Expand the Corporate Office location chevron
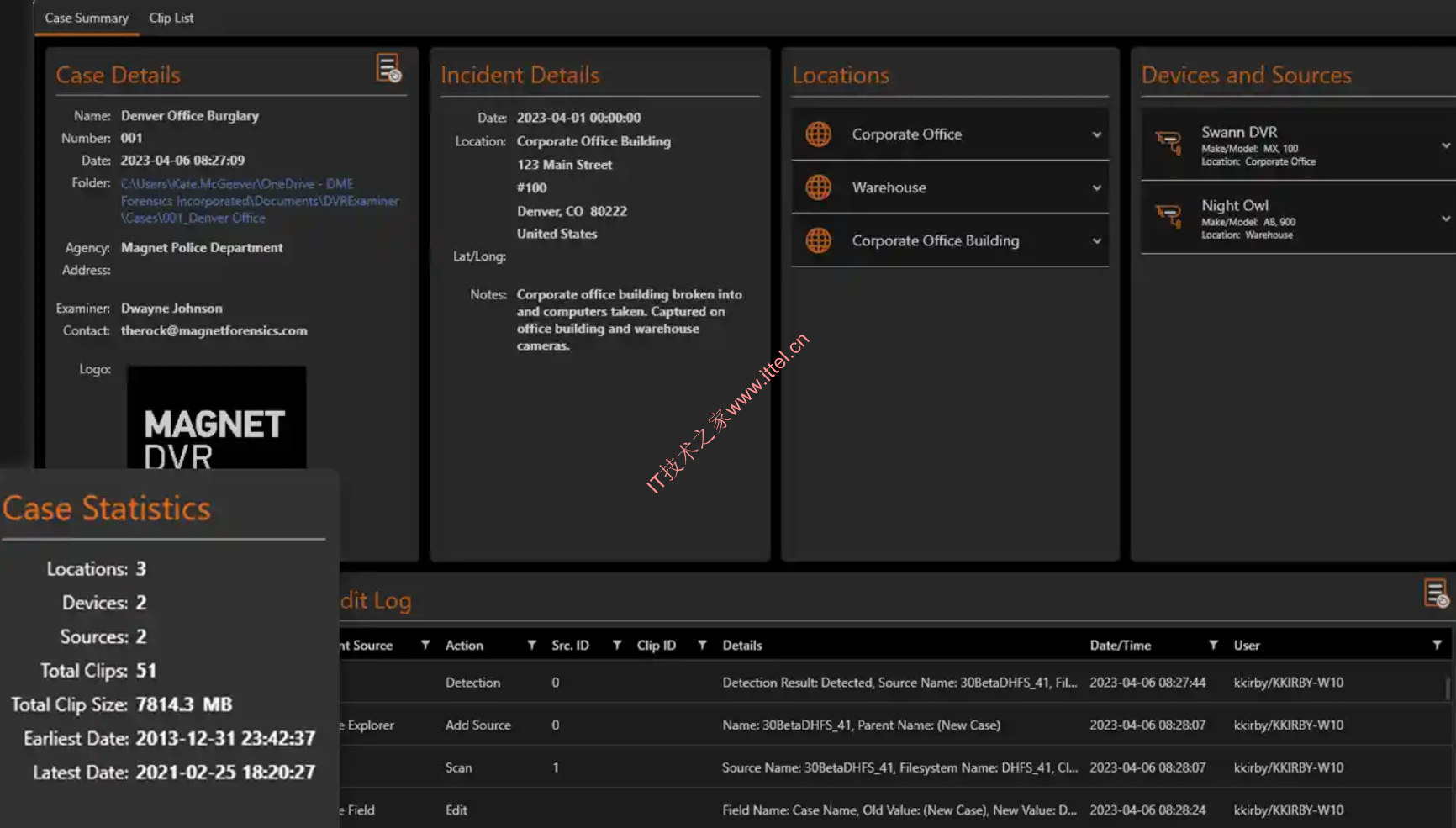The height and width of the screenshot is (828, 1456). click(x=1096, y=134)
